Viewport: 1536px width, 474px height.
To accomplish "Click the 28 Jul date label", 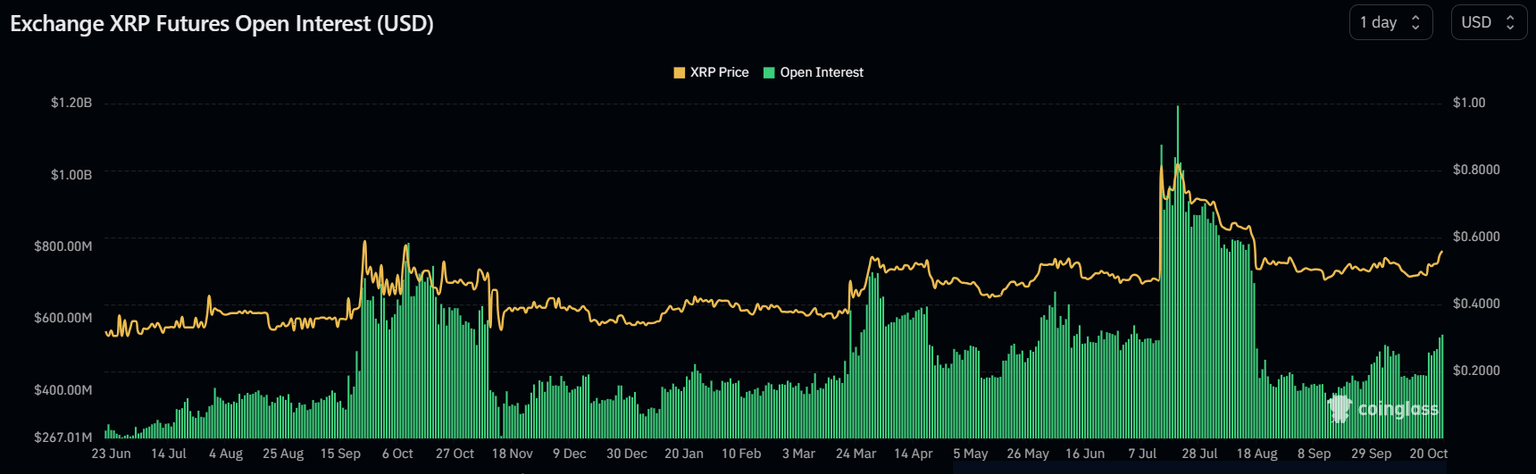I will pyautogui.click(x=1201, y=454).
